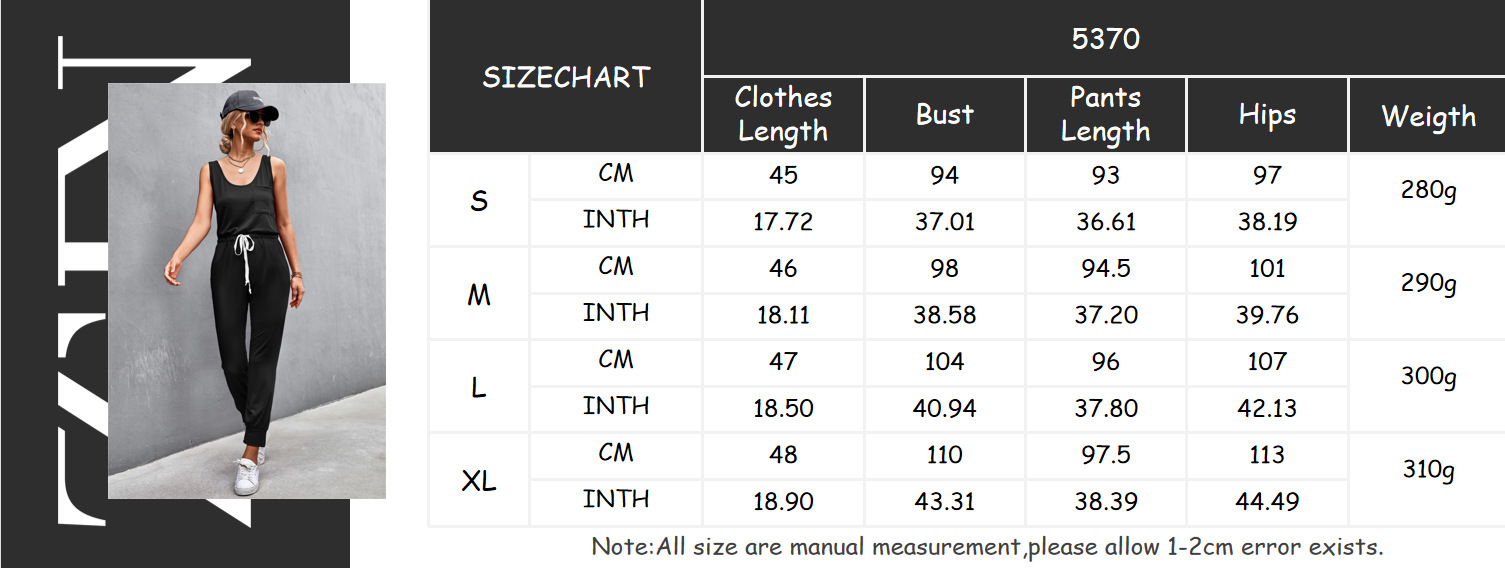Select the 310g weight cell
This screenshot has height=568, width=1505.
tap(1428, 469)
